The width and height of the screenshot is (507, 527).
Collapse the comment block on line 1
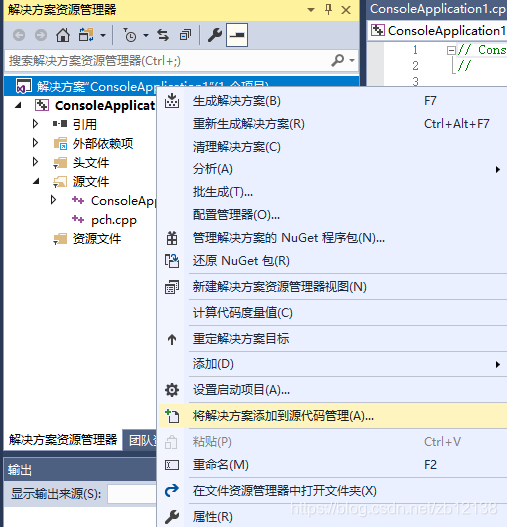click(451, 50)
